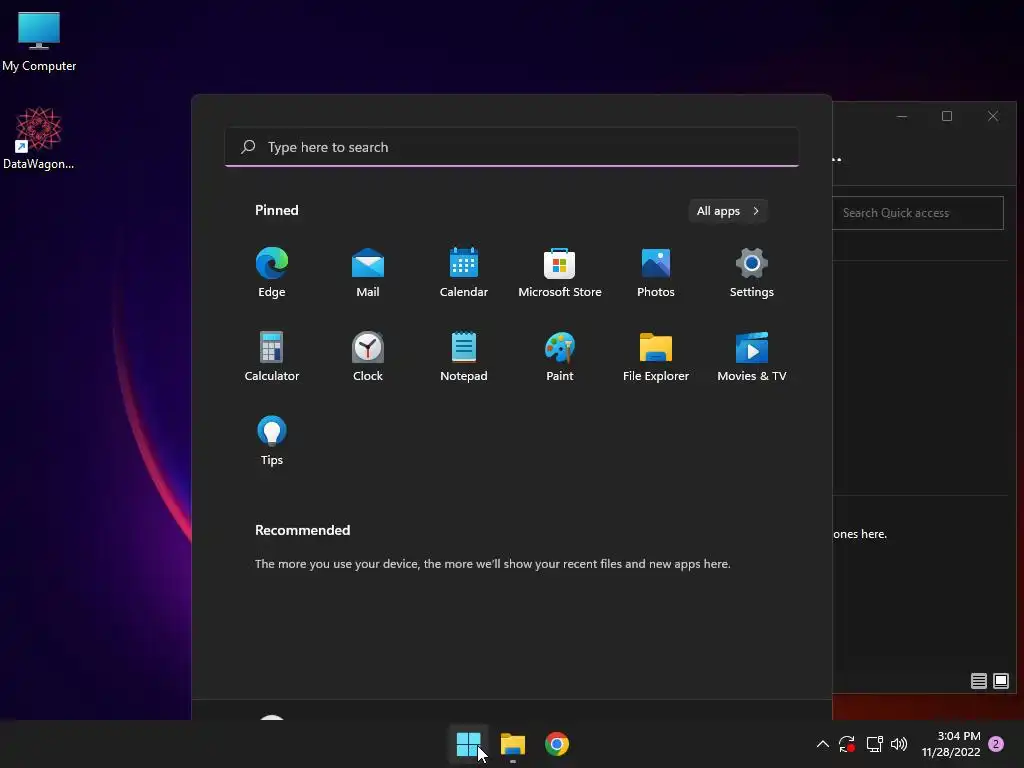Open Notepad
This screenshot has width=1024, height=768.
[x=464, y=357]
